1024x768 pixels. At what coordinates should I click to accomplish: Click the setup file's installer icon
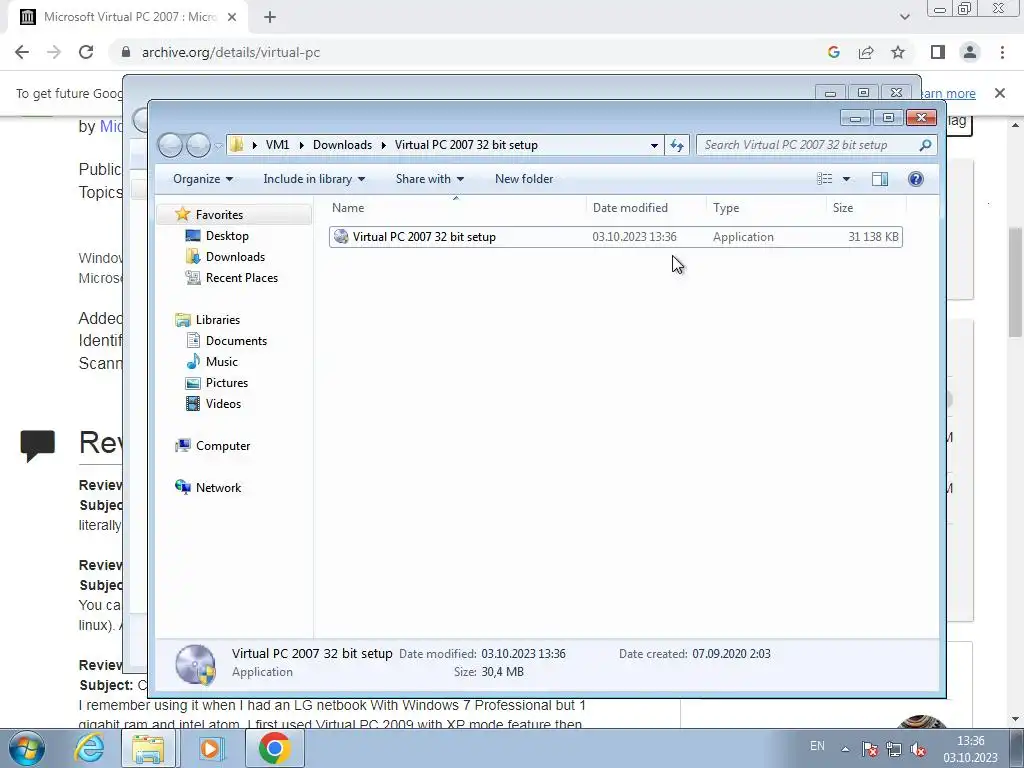[x=341, y=236]
